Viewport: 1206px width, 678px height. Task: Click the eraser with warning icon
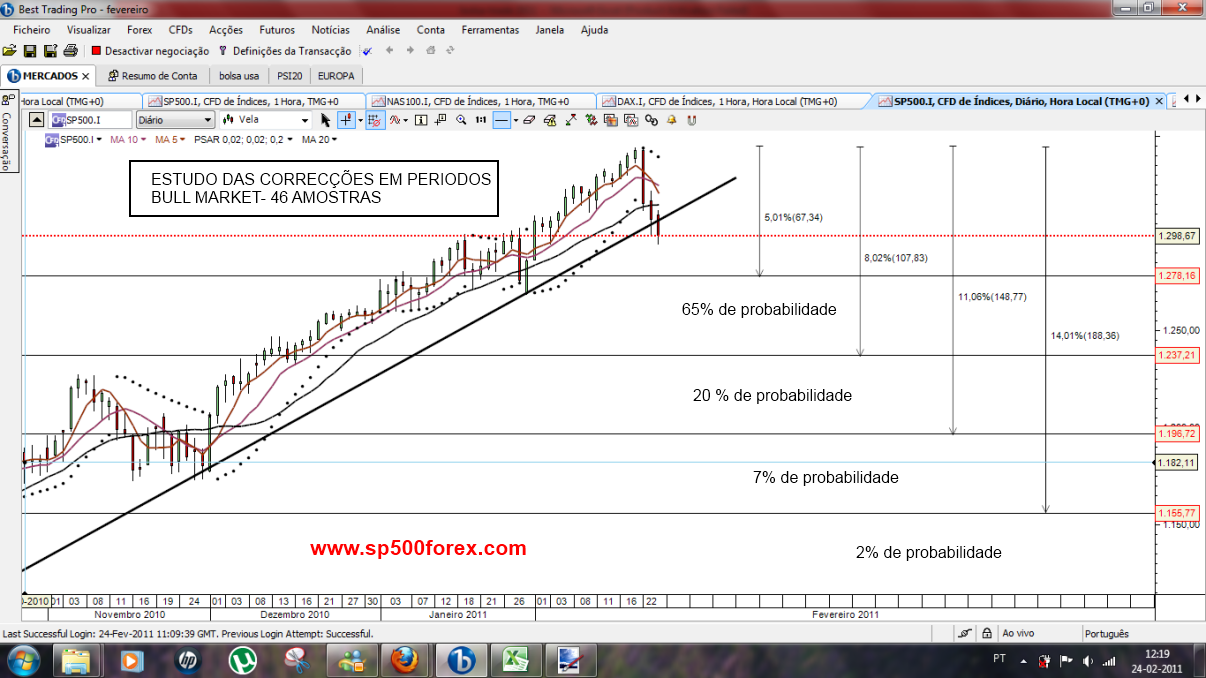[x=550, y=120]
